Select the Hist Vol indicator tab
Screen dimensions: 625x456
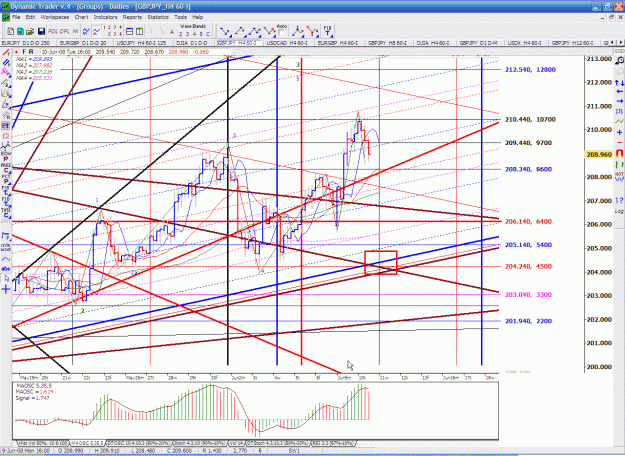click(x=42, y=443)
